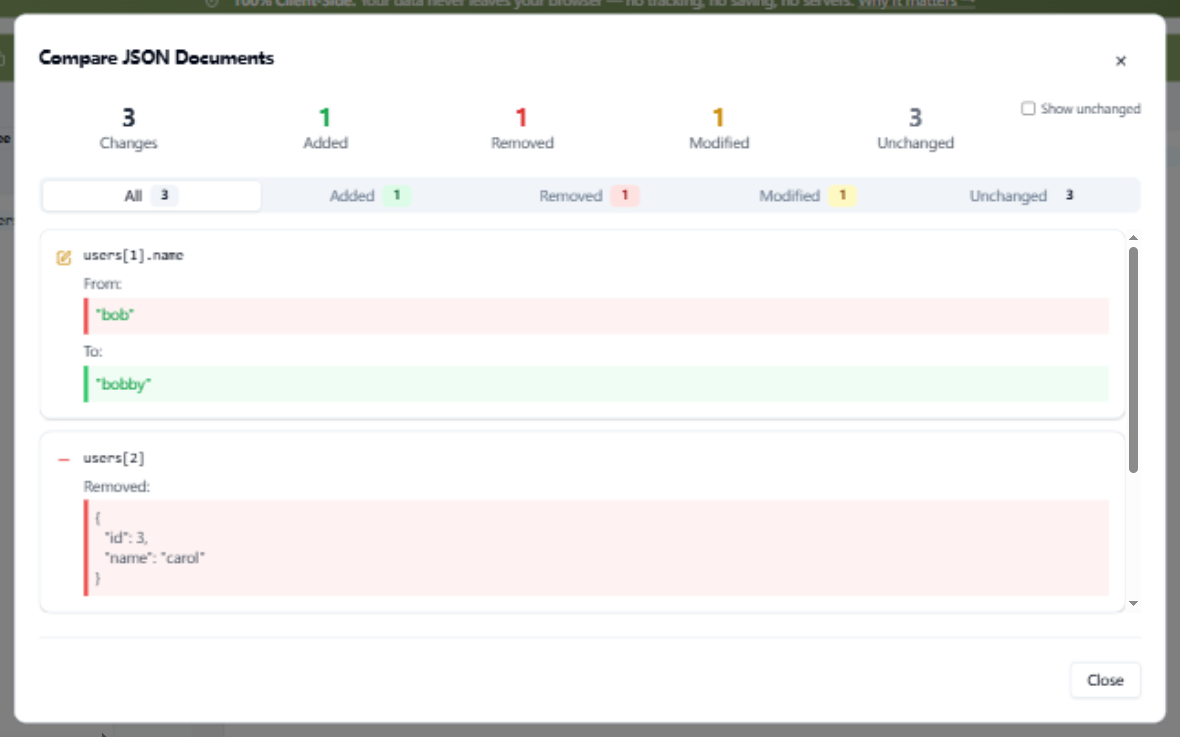Click the Added count summary
This screenshot has height=737, width=1180.
pyautogui.click(x=325, y=128)
